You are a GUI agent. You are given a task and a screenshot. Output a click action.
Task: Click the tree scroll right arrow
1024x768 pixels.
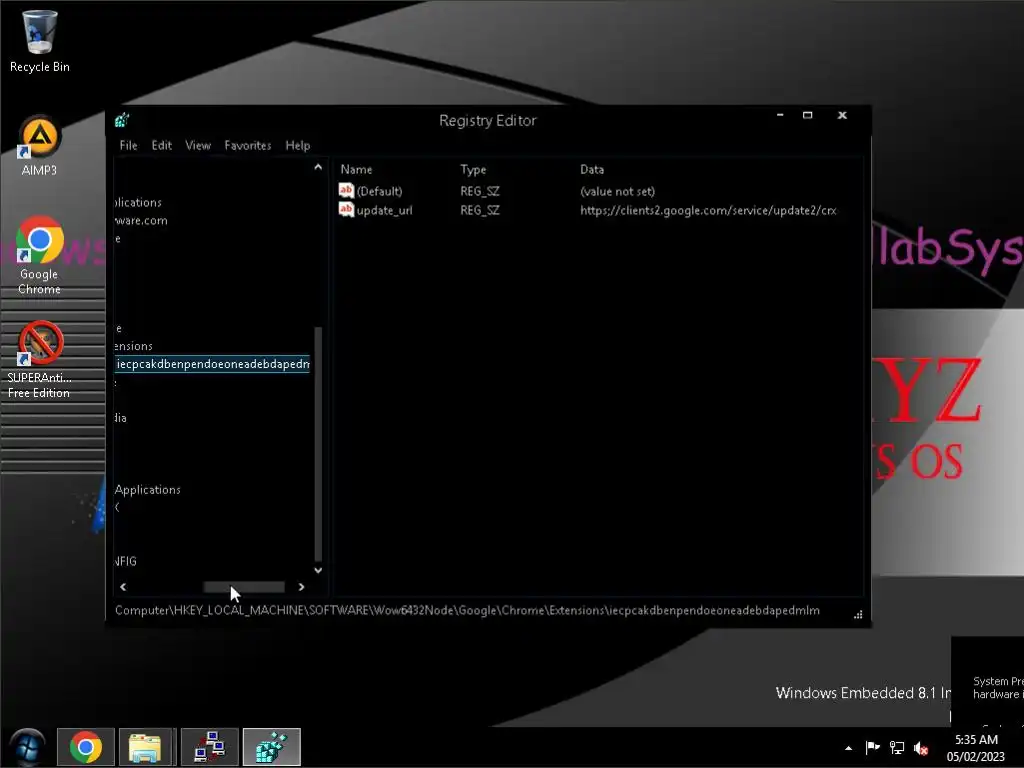(x=301, y=586)
